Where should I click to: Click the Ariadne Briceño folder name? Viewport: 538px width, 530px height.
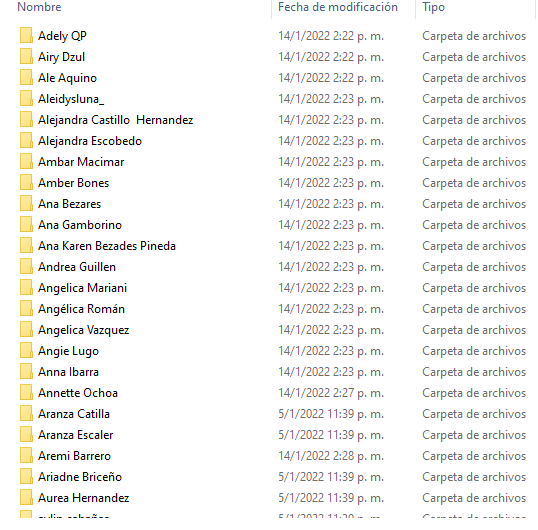(x=80, y=477)
